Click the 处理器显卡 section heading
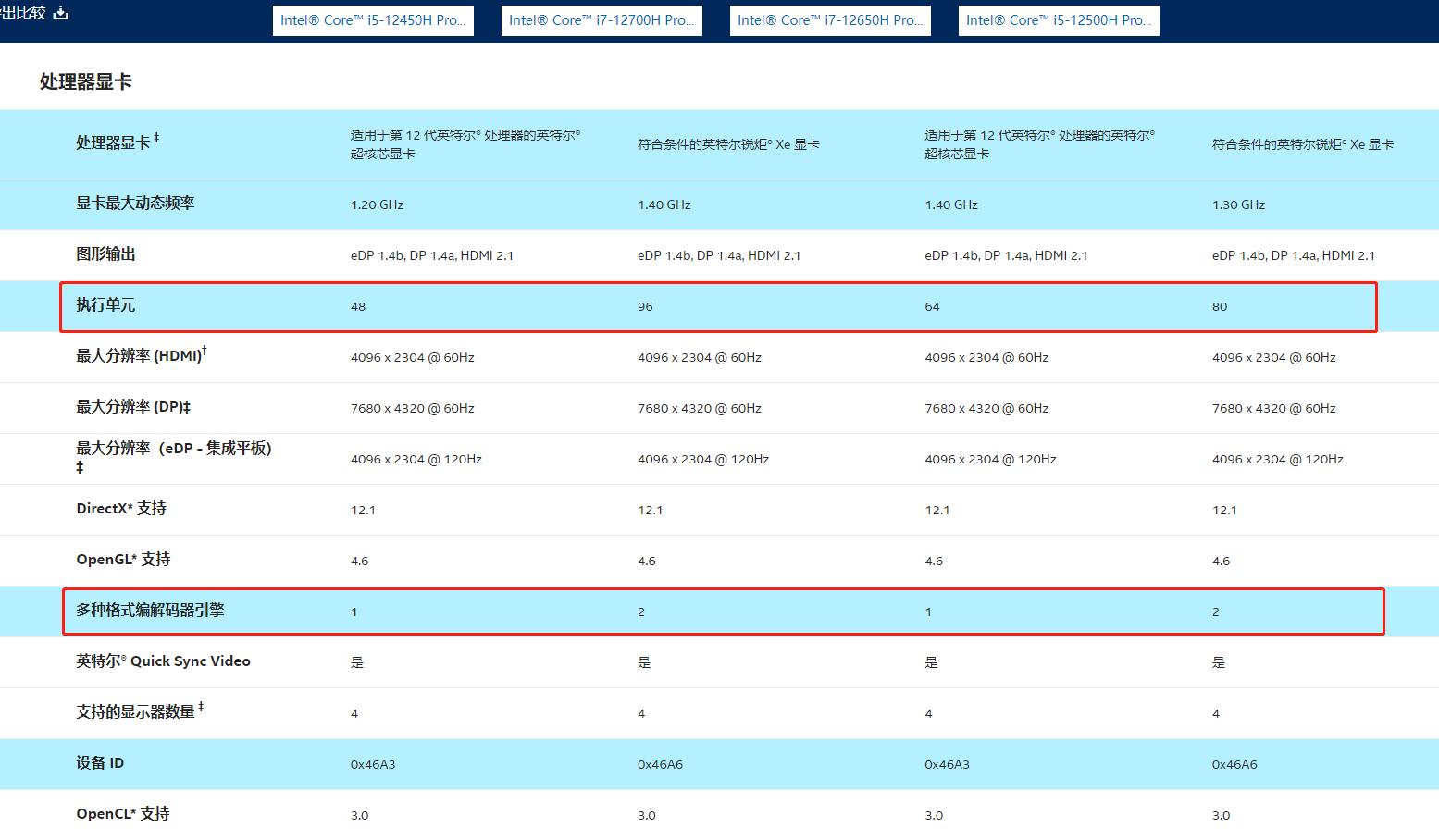The height and width of the screenshot is (840, 1439). (83, 80)
